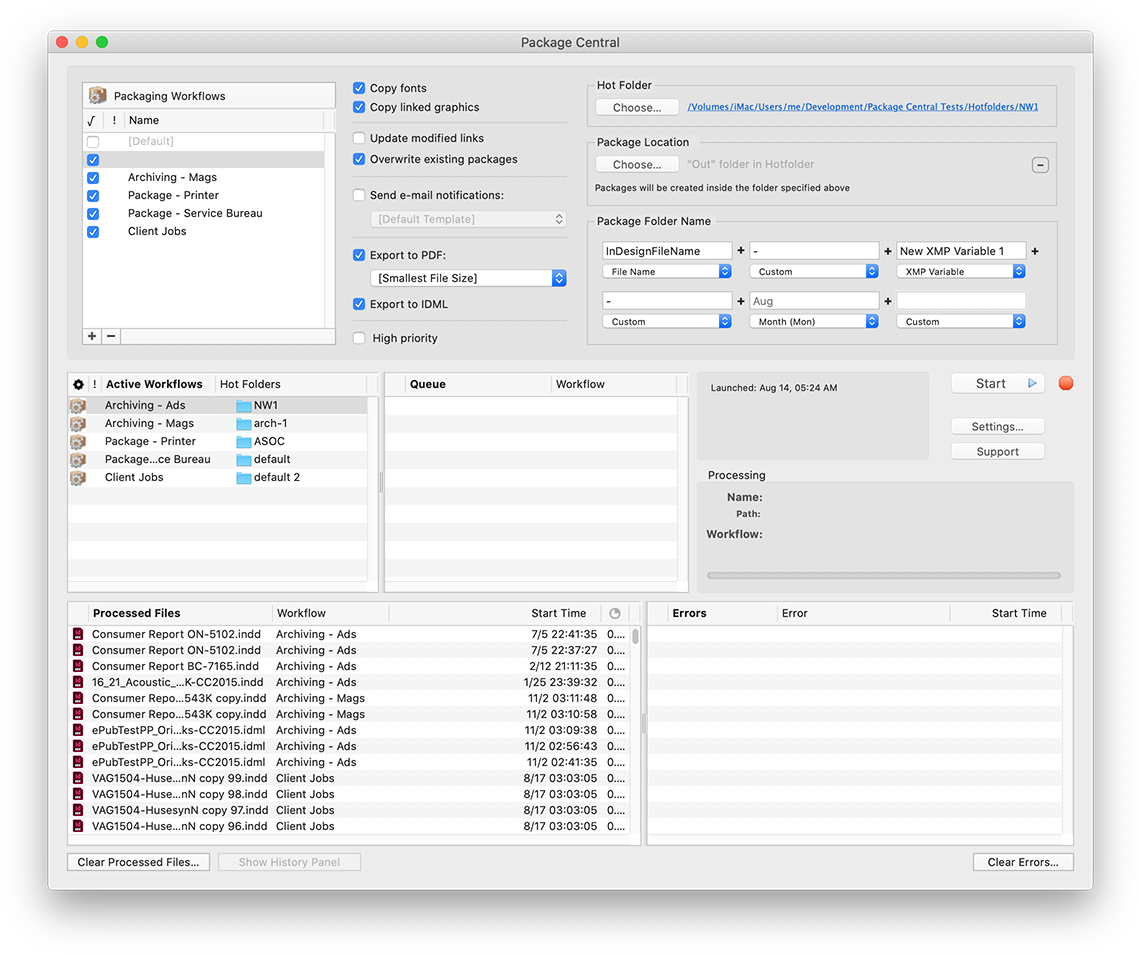Enable Update modified links checkbox
The image size is (1141, 957).
click(359, 138)
